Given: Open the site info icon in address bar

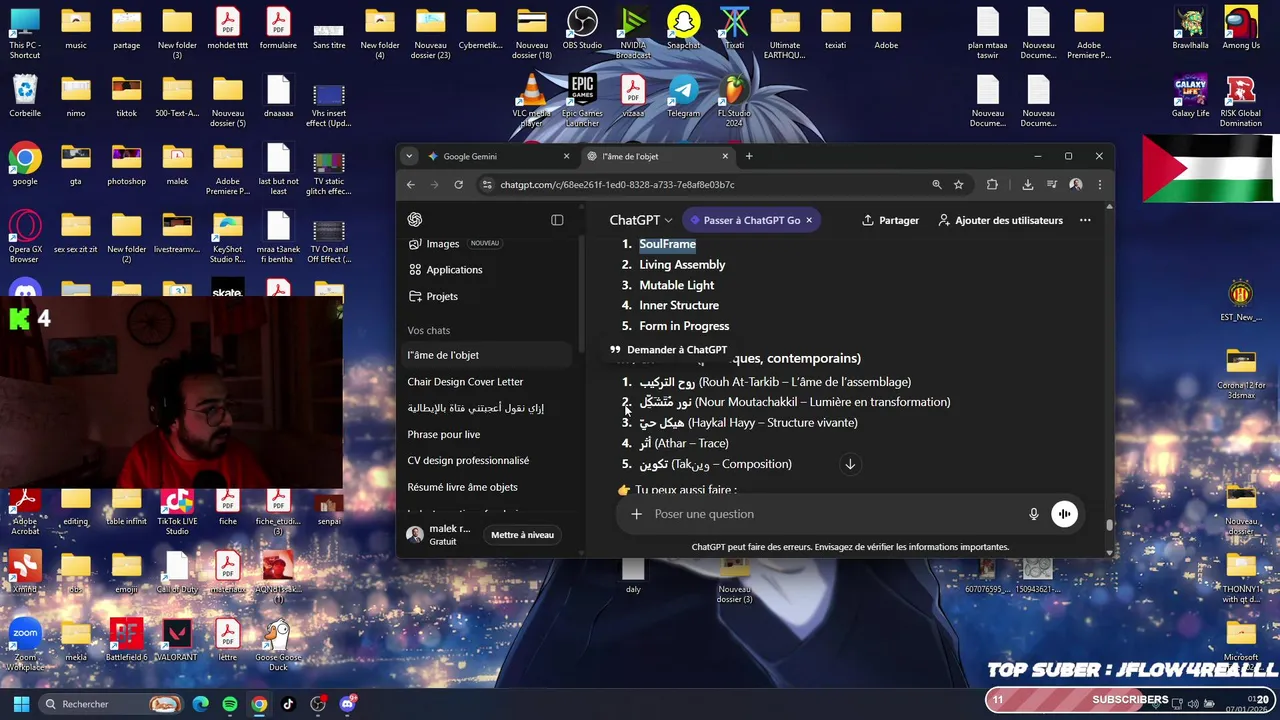Looking at the screenshot, I should (x=487, y=184).
